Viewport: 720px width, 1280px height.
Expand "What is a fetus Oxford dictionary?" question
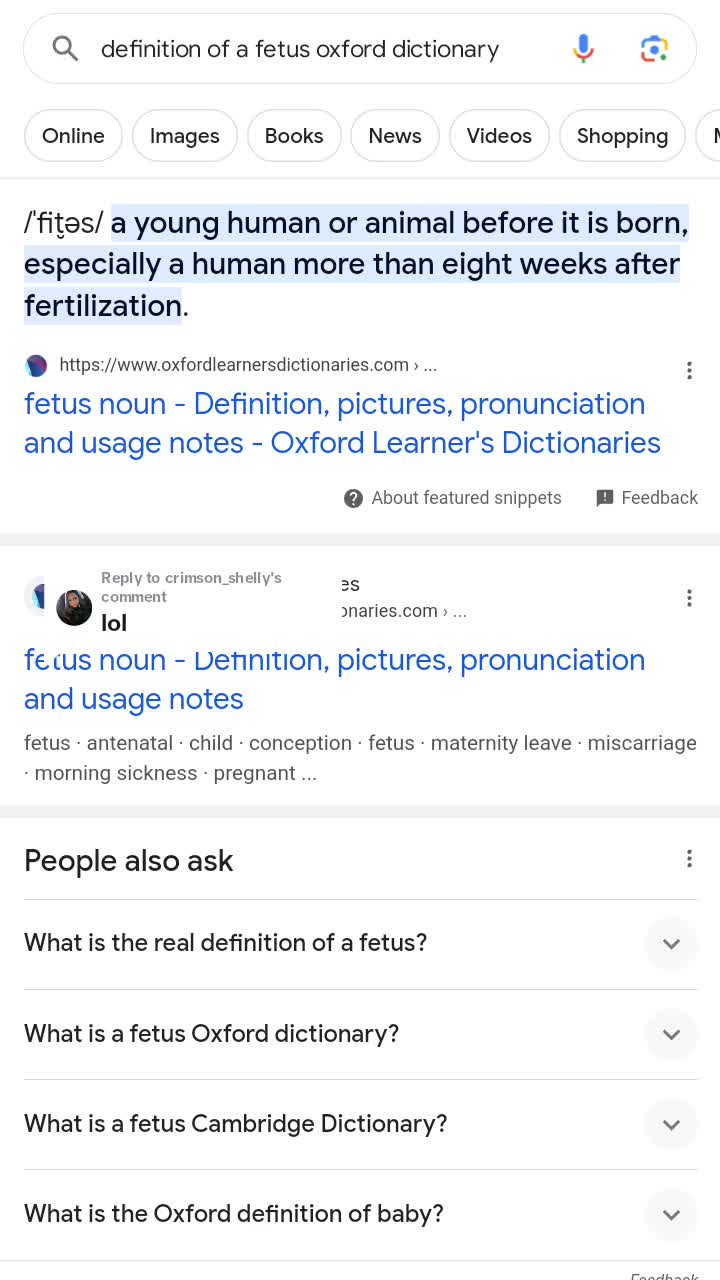tap(671, 1034)
